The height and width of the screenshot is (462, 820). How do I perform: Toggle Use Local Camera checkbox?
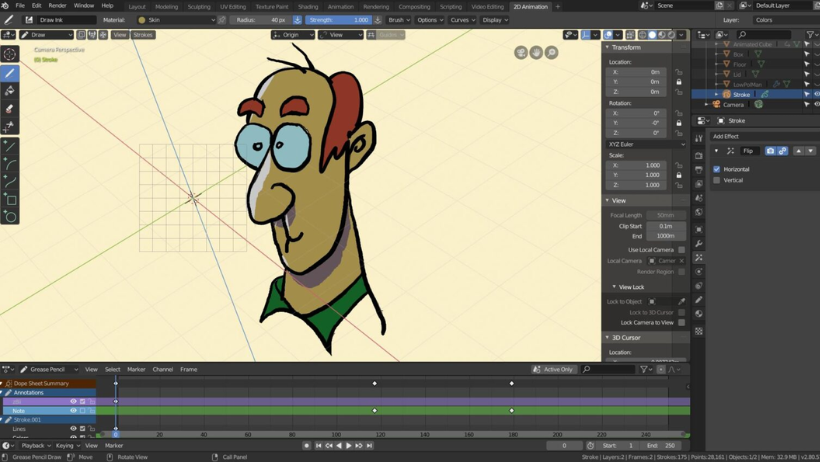(x=681, y=250)
